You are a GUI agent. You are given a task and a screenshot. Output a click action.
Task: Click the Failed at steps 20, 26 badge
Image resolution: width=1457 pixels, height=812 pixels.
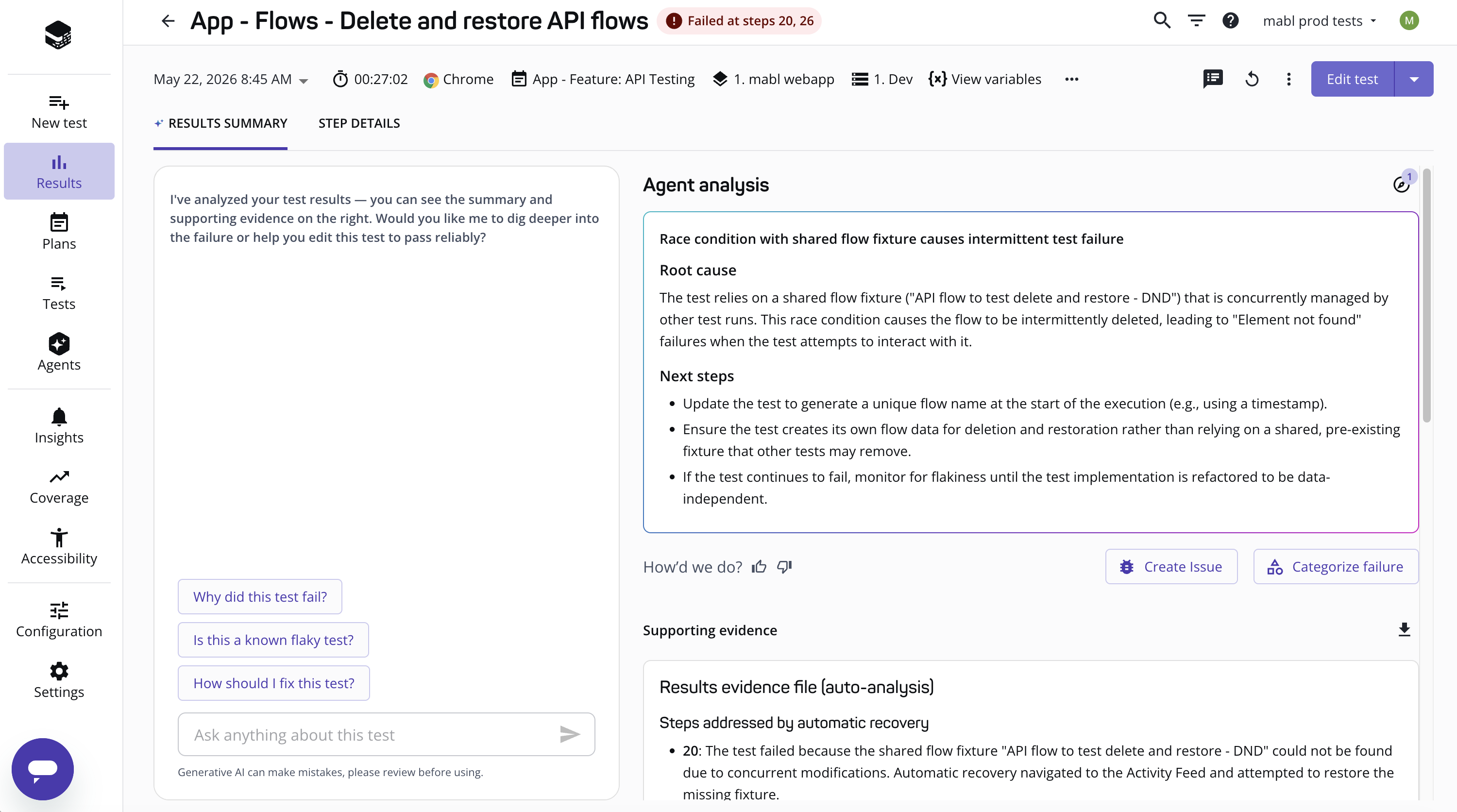pos(739,21)
